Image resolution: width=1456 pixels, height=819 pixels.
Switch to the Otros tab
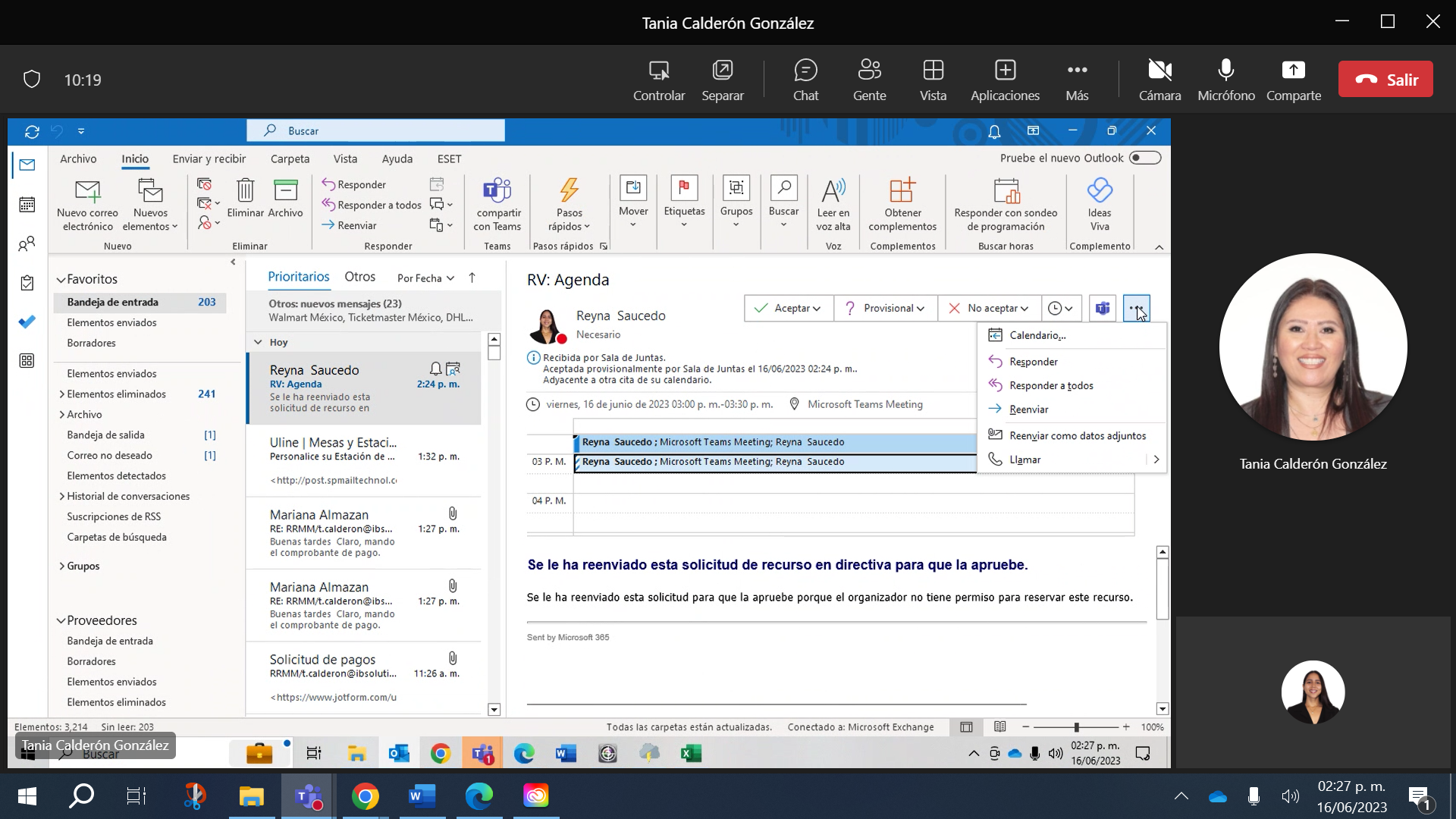tap(359, 277)
